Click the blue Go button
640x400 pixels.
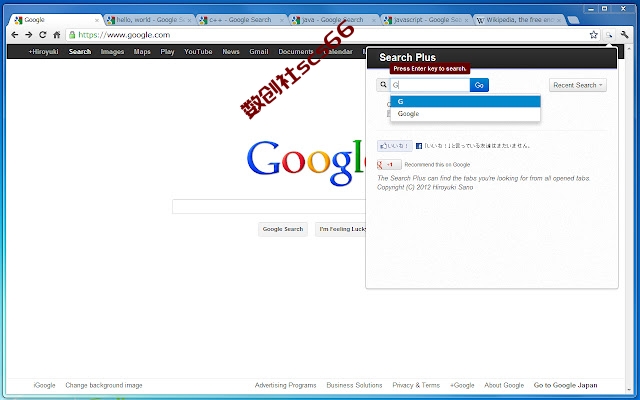pos(479,85)
